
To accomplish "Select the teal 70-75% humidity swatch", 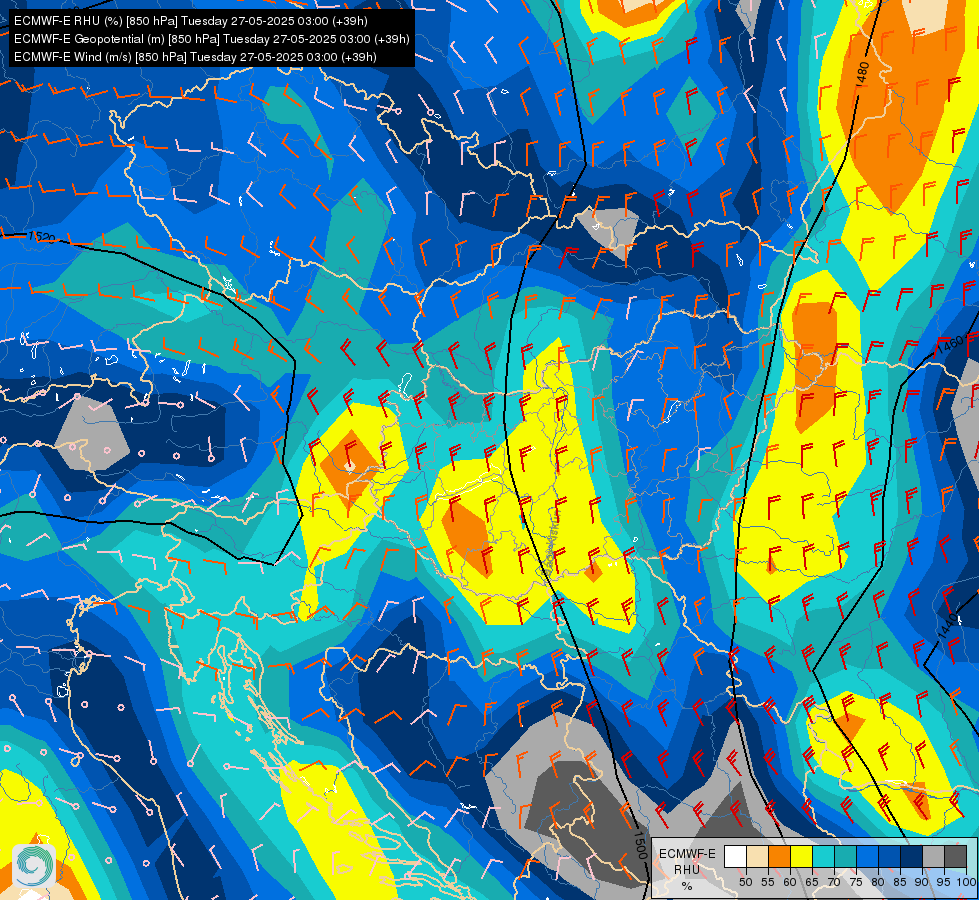I will pyautogui.click(x=845, y=856).
